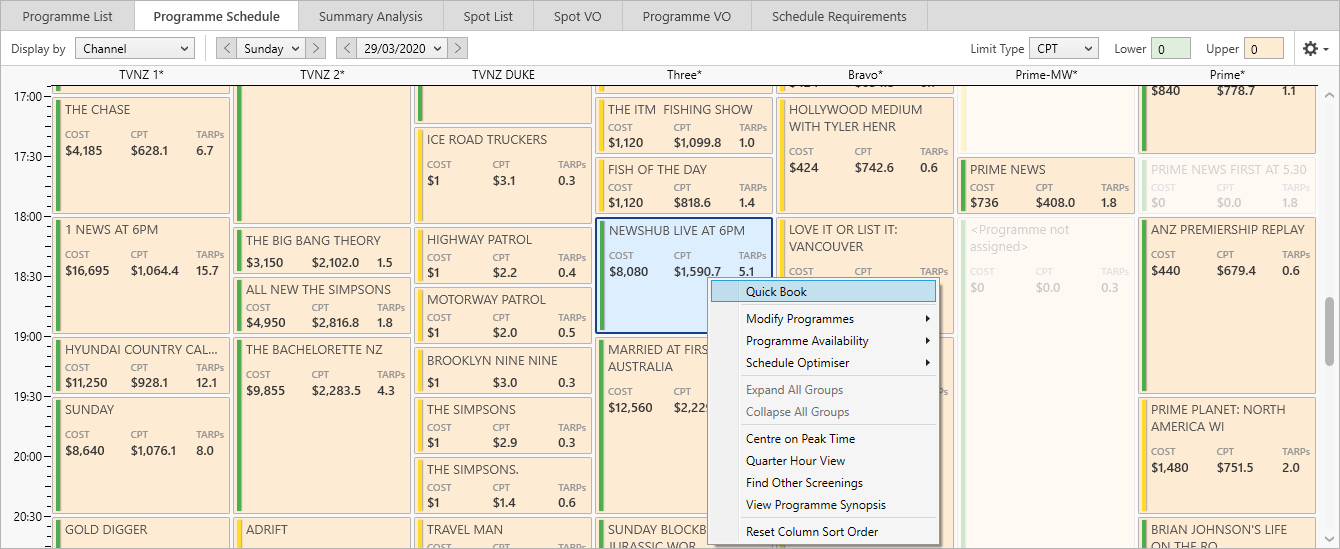Switch to the Spot List tab
This screenshot has width=1340, height=549.
pyautogui.click(x=488, y=16)
